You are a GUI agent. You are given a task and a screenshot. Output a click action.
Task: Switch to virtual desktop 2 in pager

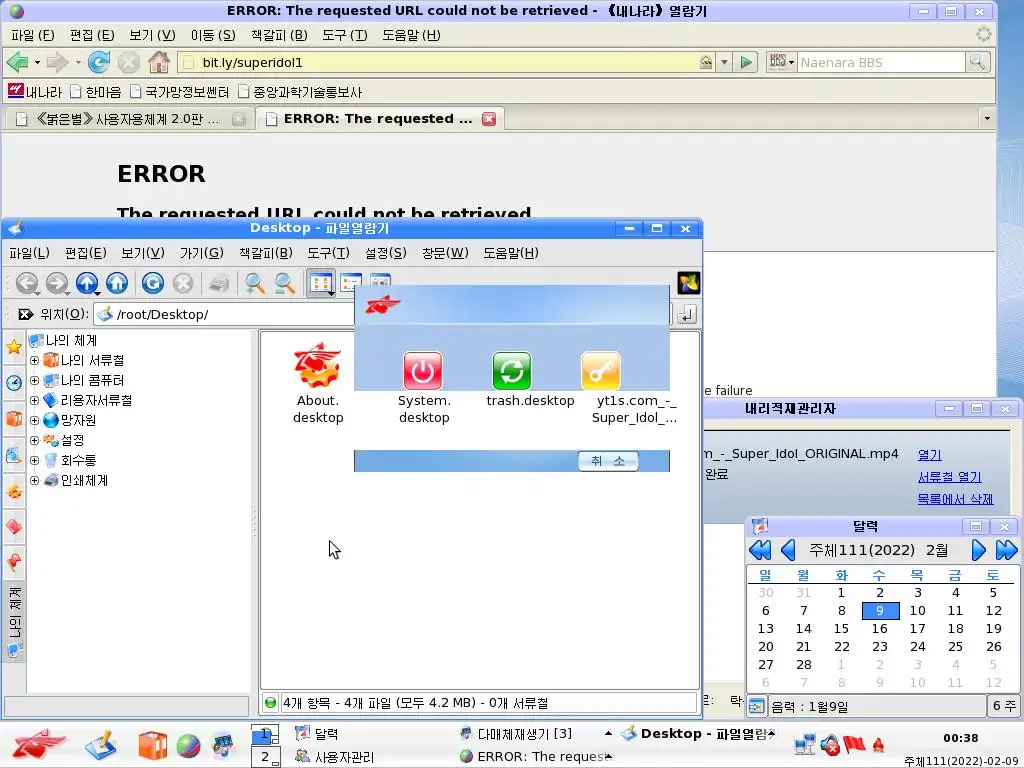266,757
